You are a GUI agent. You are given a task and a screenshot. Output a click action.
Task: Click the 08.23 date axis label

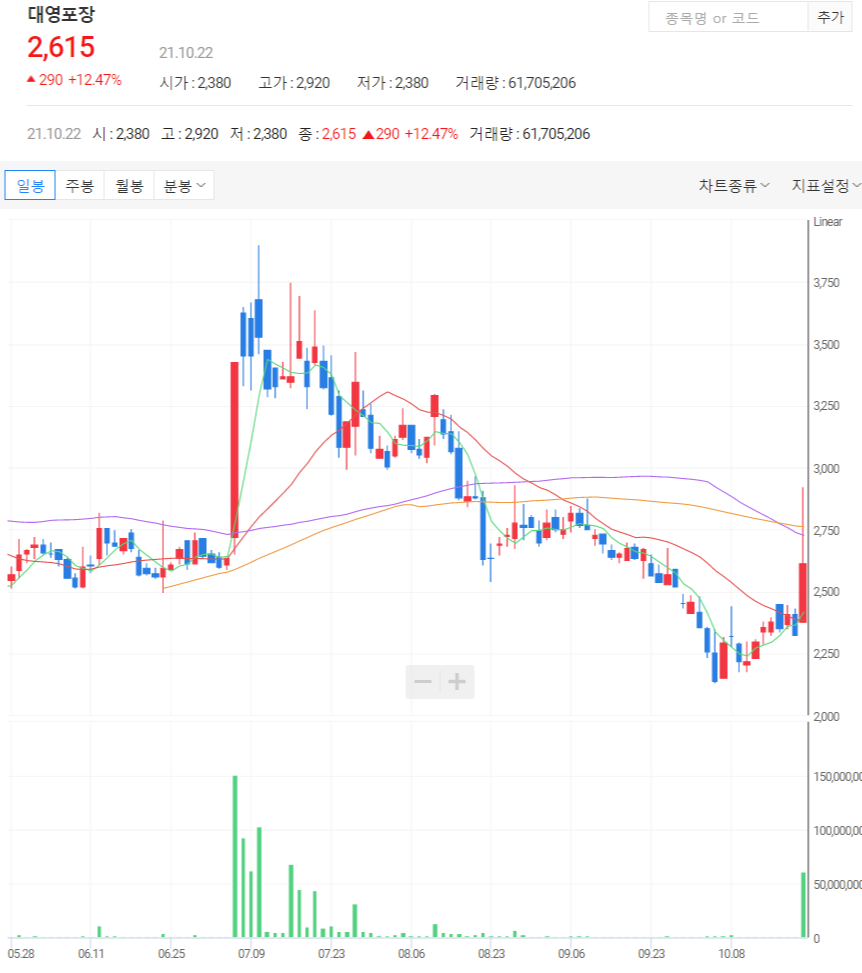coord(492,953)
